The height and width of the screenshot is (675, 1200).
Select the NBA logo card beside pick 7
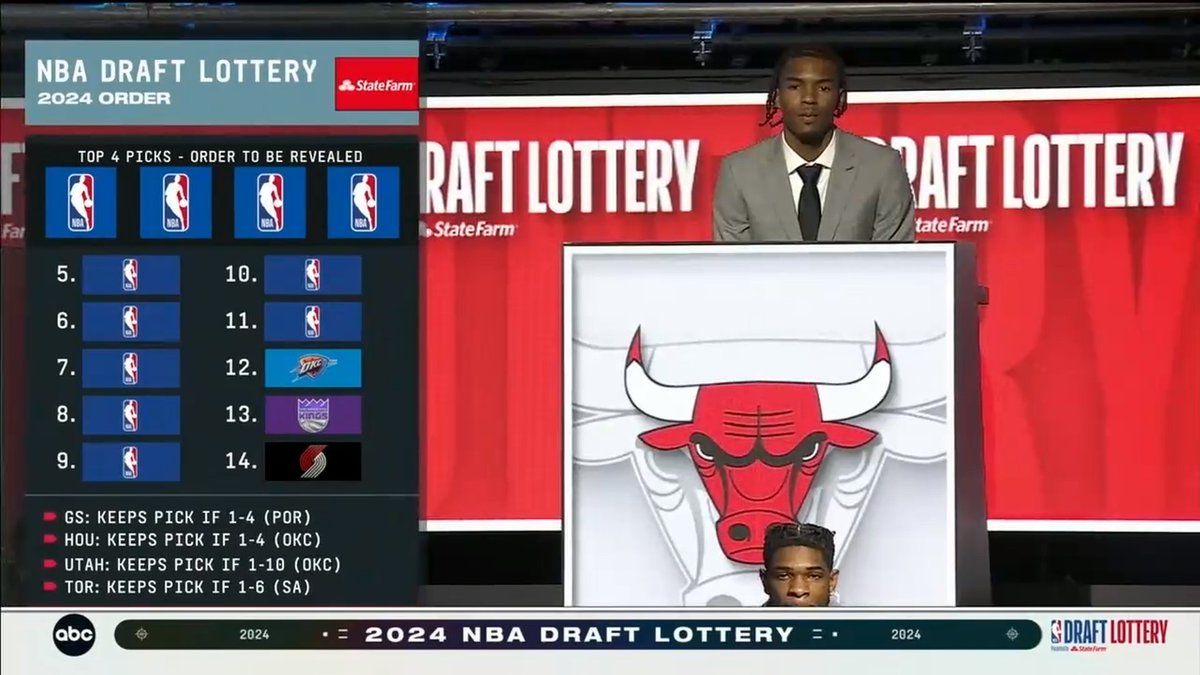131,368
